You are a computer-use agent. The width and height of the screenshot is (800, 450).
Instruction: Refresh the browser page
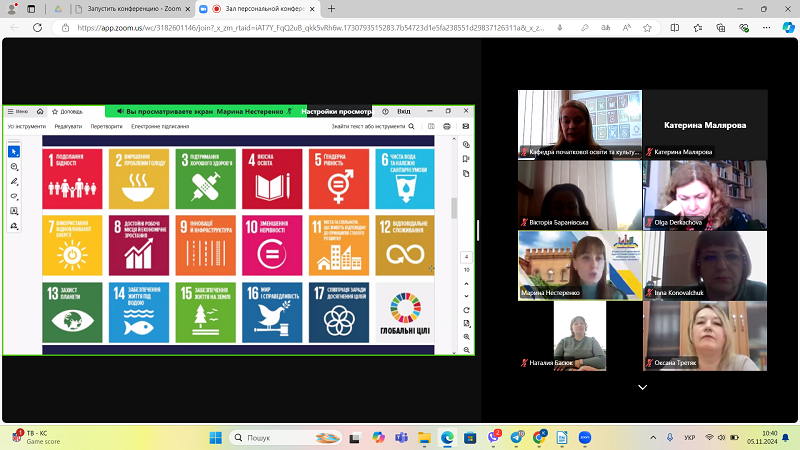[37, 28]
